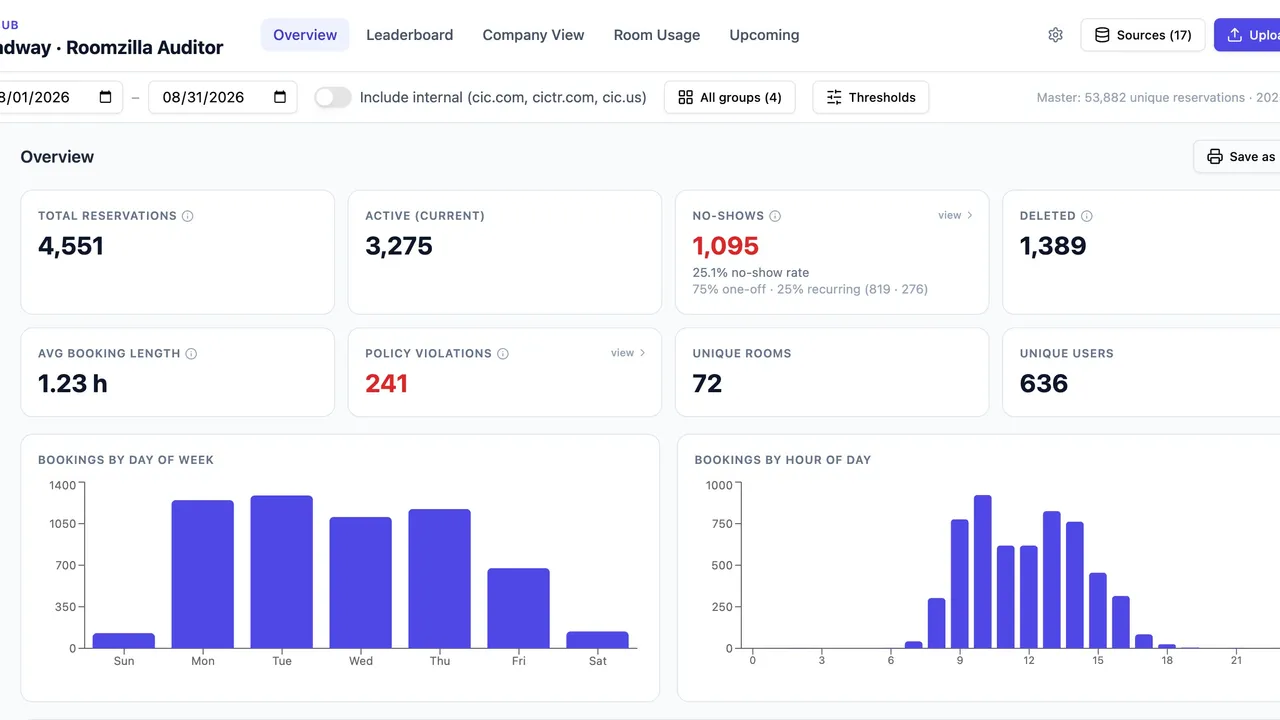Click the Fri bar in day-of-week chart
1280x720 pixels.
click(518, 608)
